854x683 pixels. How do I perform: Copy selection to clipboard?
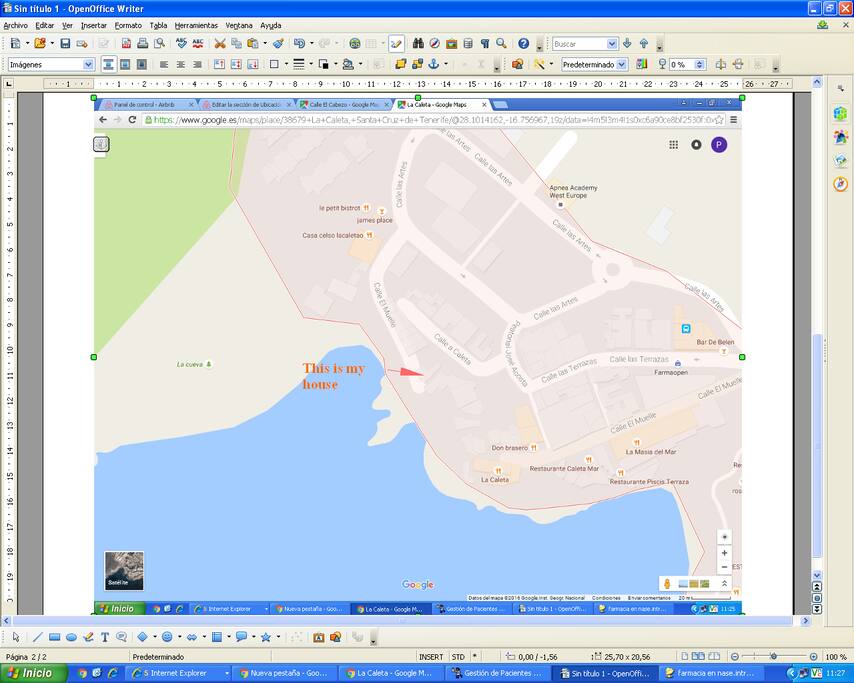(236, 44)
